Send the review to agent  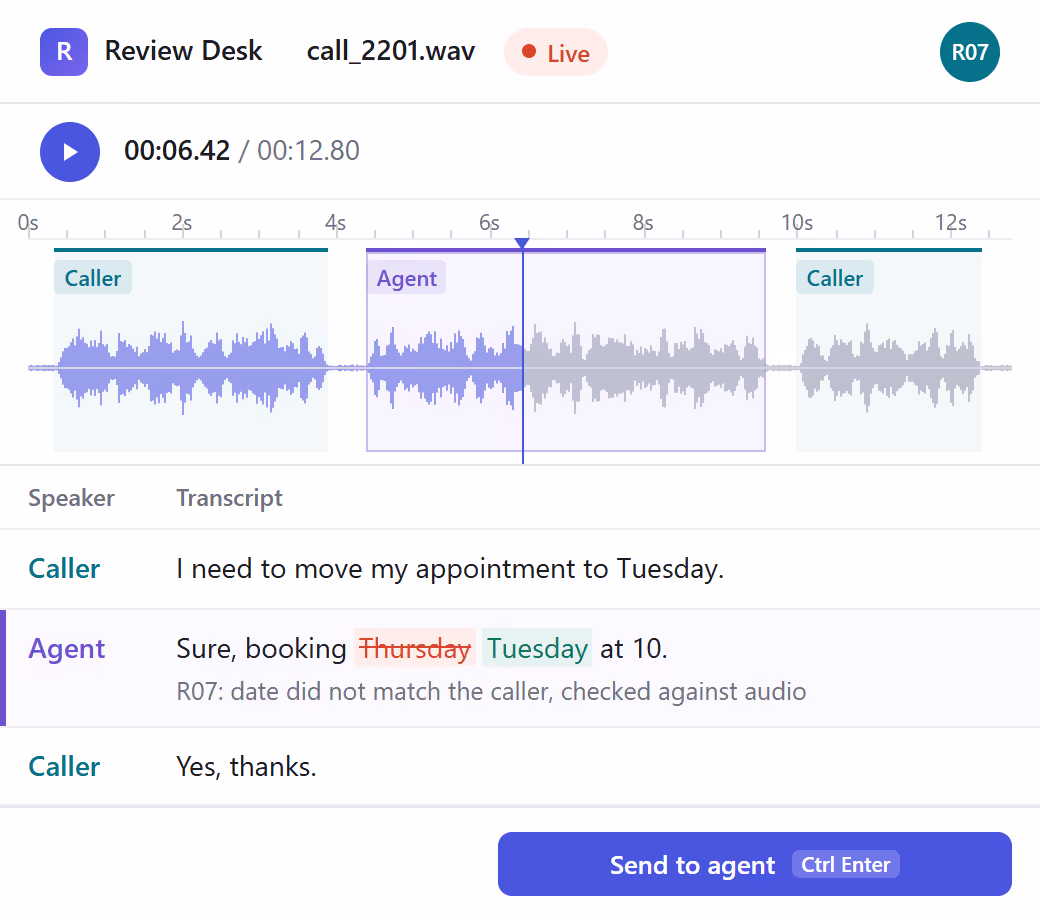pos(755,864)
